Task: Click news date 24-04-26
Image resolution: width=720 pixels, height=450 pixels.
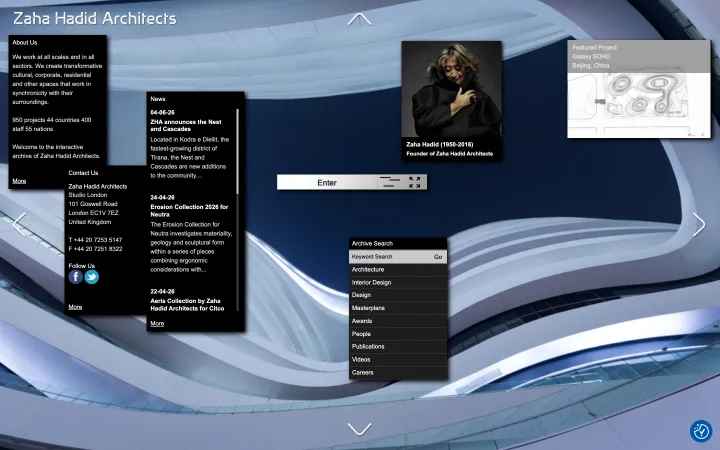Action: [163, 197]
